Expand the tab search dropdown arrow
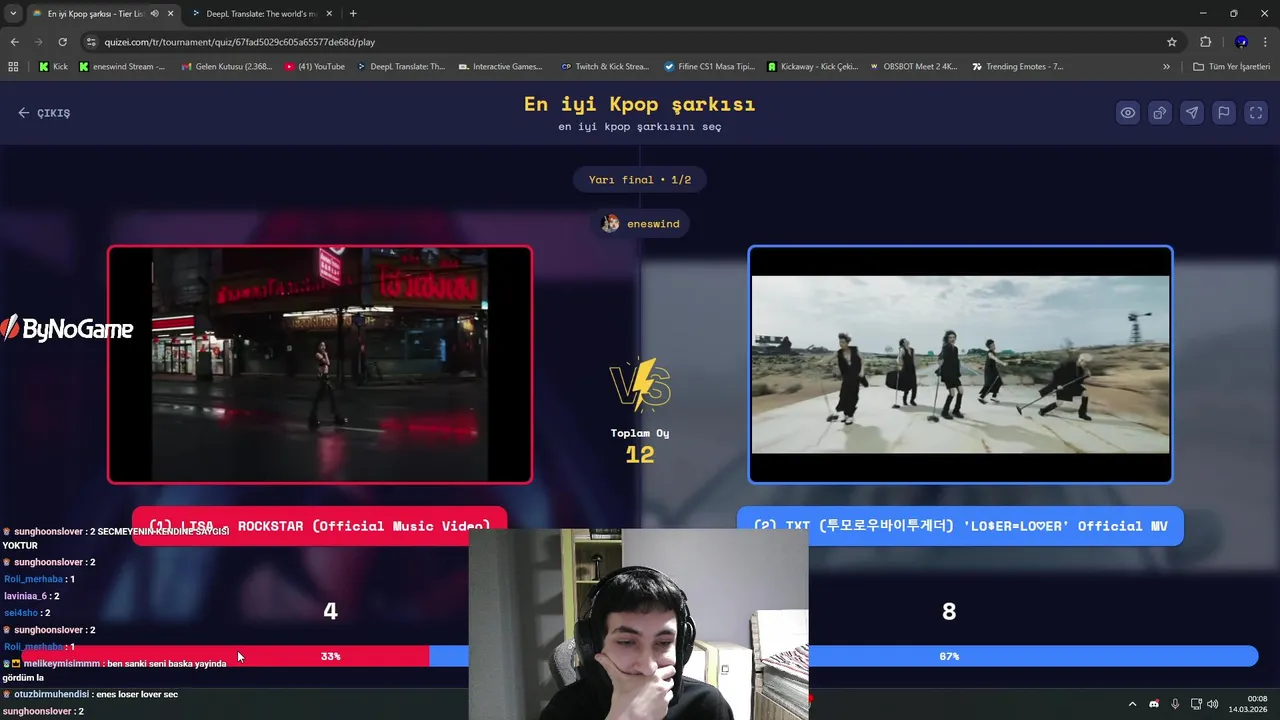This screenshot has height=720, width=1280. click(x=12, y=13)
